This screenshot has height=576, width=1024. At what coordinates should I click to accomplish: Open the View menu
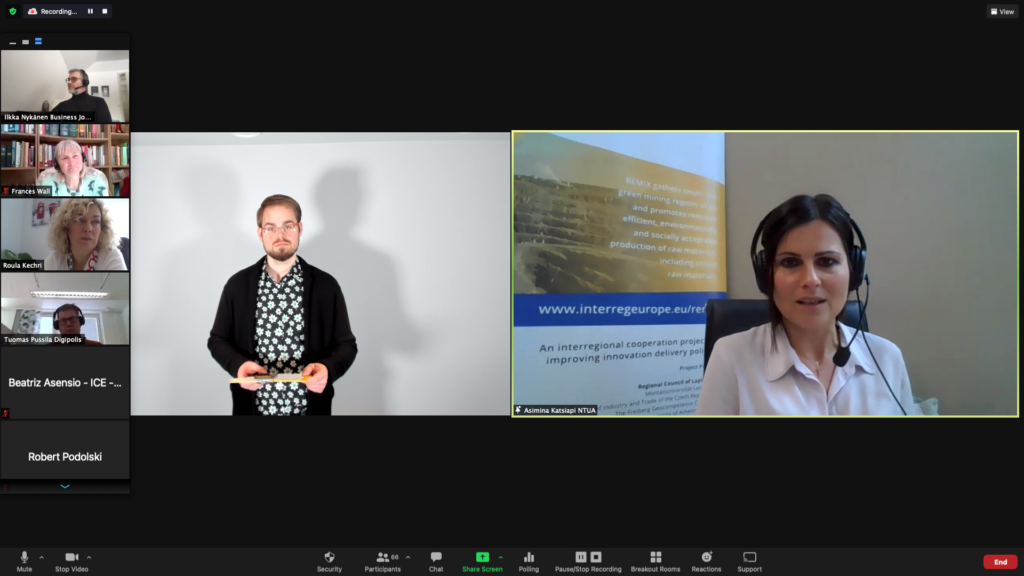pos(1002,11)
